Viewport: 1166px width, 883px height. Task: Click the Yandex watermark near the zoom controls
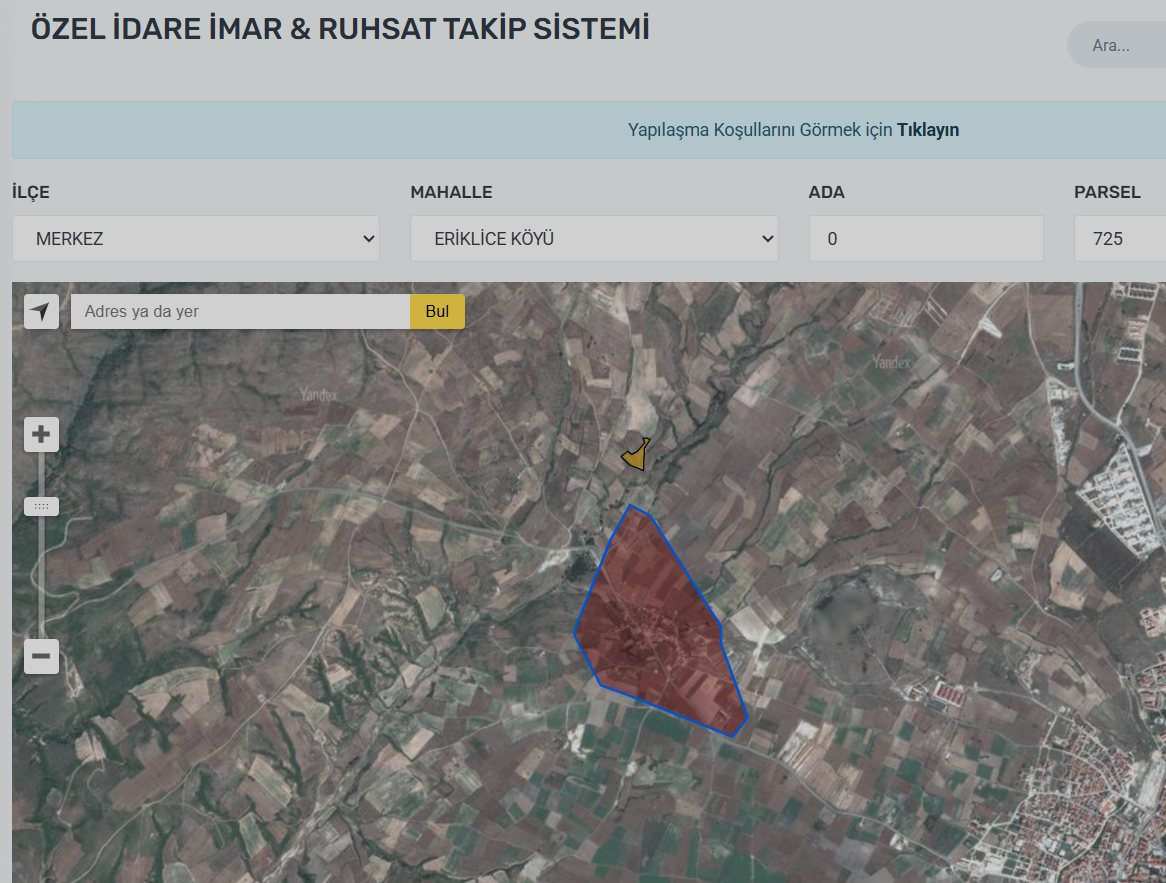[319, 395]
